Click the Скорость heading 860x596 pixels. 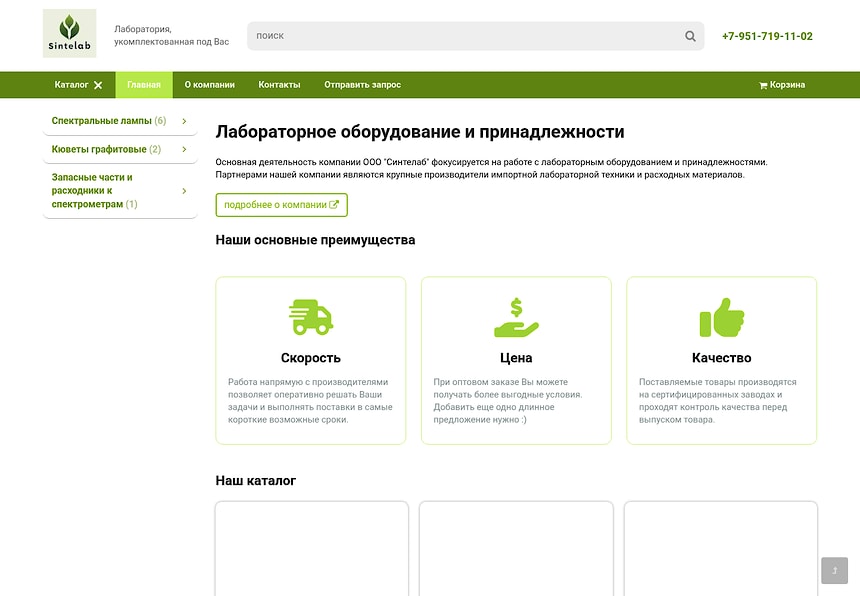(310, 358)
